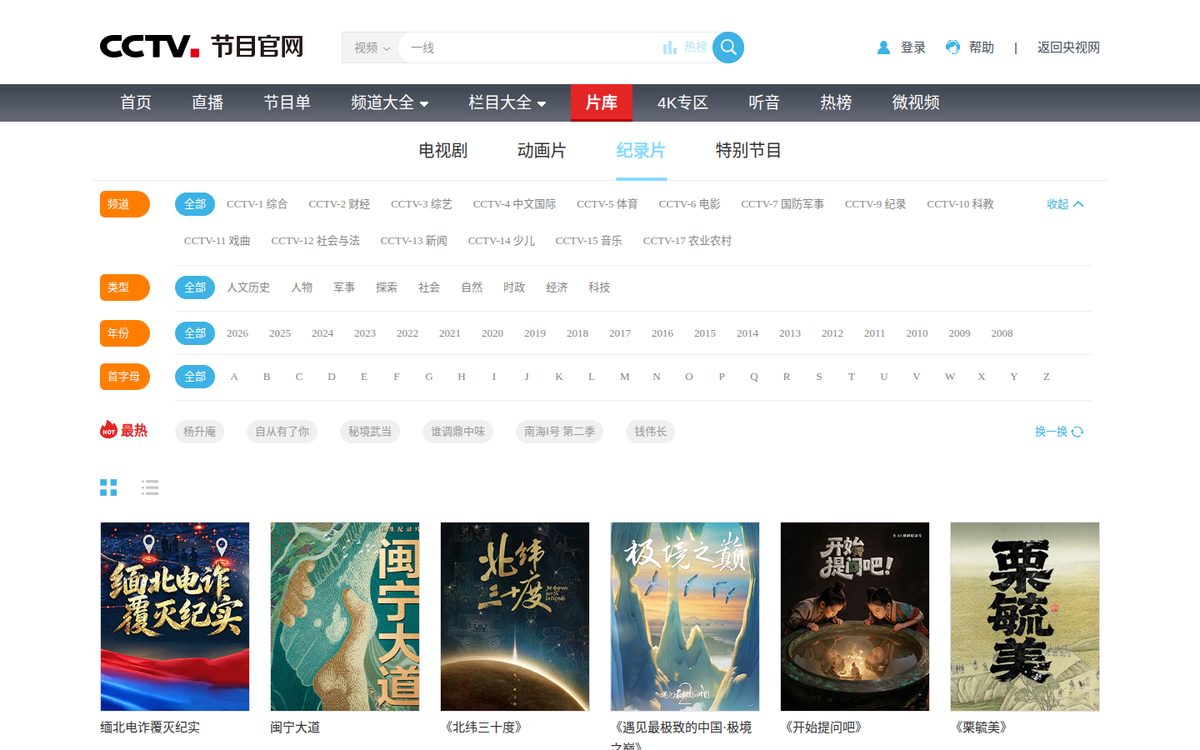Click the 返回央视网 link
1200x750 pixels.
(x=1068, y=47)
